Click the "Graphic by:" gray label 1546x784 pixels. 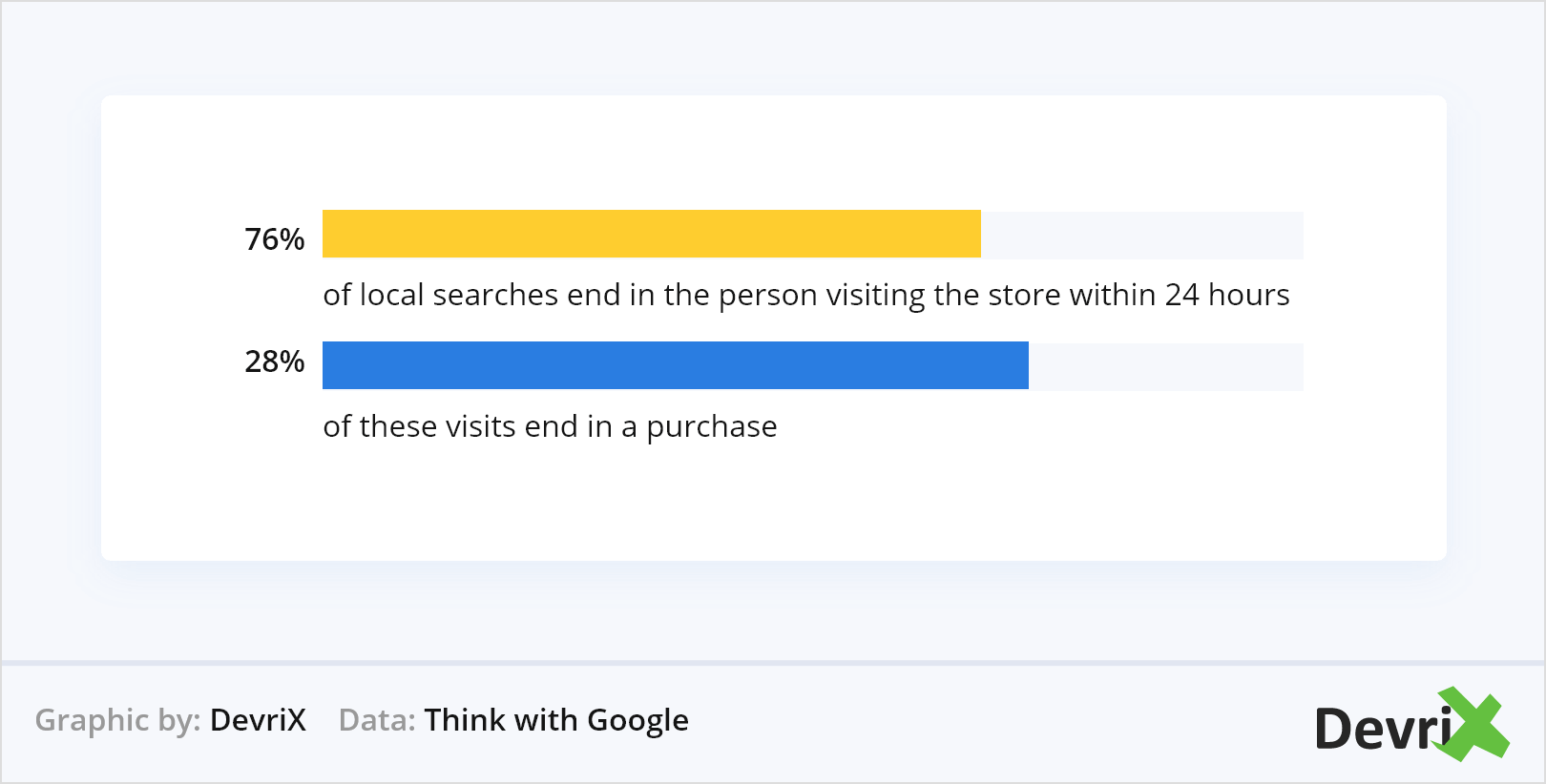117,720
